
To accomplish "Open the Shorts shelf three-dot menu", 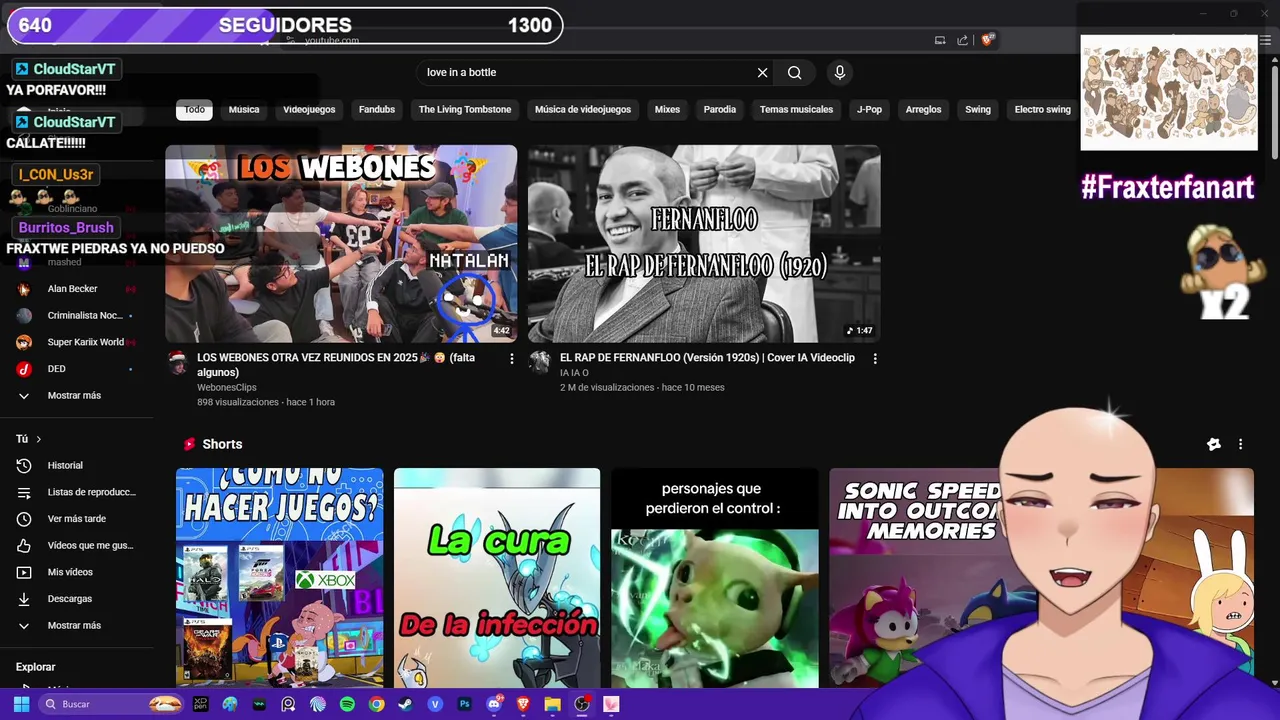I will click(1240, 444).
